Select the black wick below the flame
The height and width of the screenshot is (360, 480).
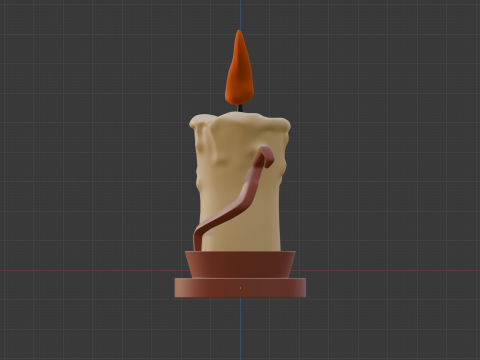[240, 108]
